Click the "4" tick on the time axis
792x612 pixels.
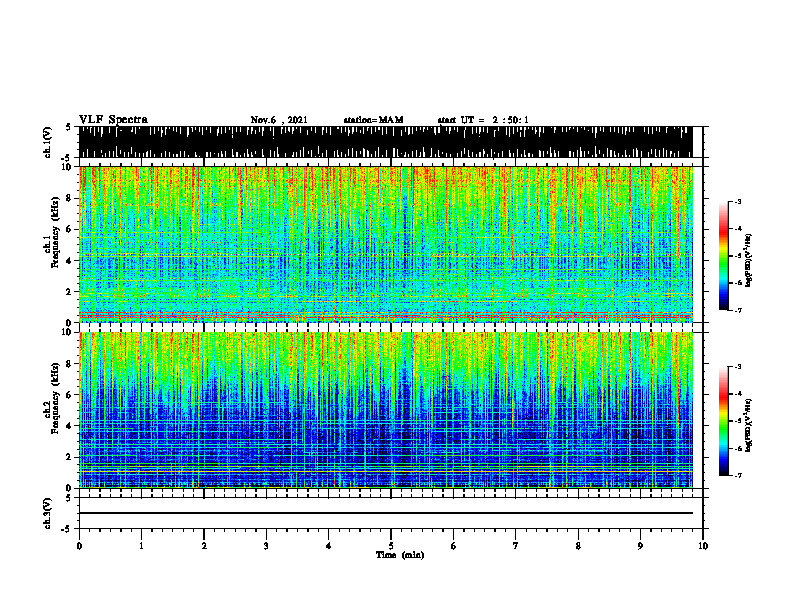pos(329,546)
